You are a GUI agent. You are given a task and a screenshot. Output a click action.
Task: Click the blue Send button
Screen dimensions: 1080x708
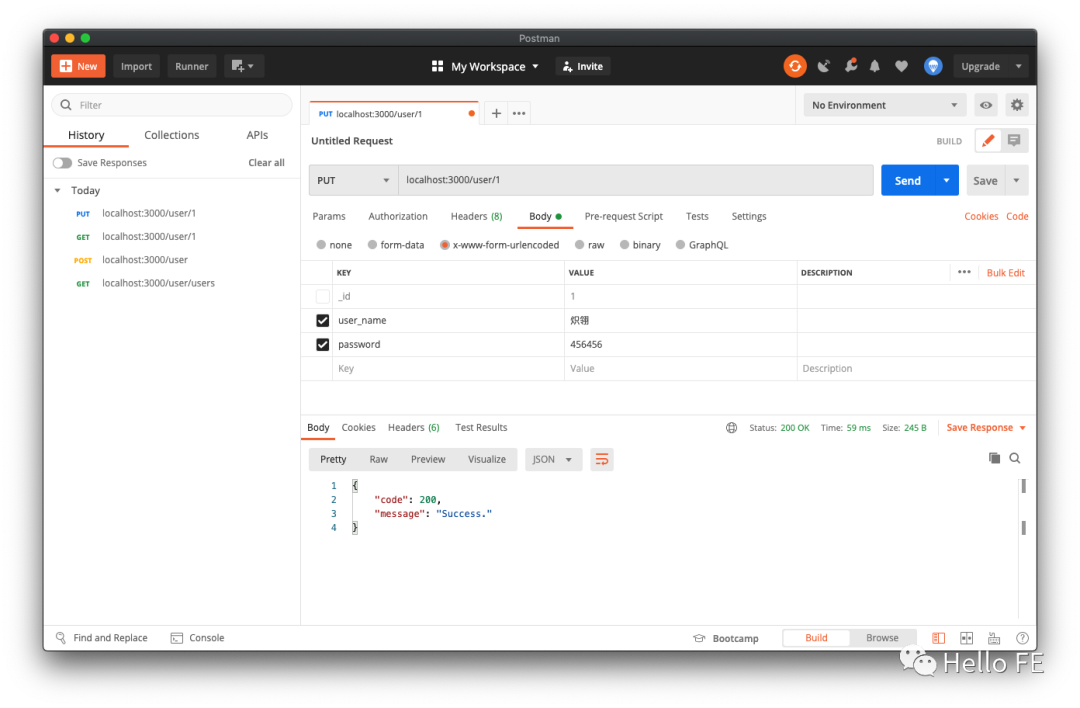point(908,180)
